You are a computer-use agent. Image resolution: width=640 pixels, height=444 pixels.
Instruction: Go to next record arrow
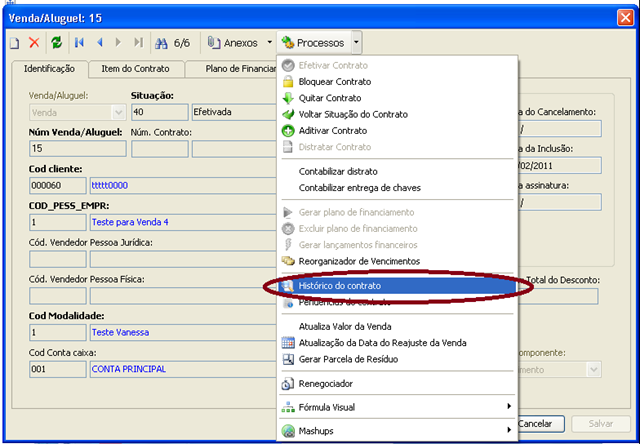pos(118,42)
